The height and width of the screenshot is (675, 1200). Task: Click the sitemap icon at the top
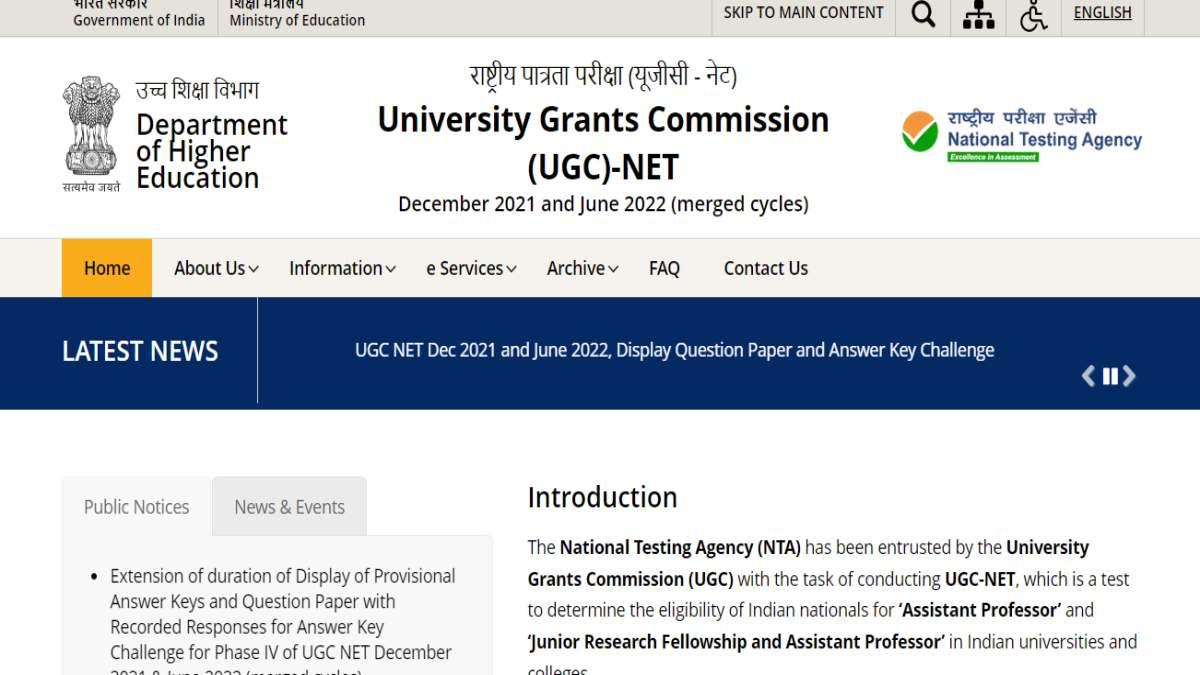977,14
